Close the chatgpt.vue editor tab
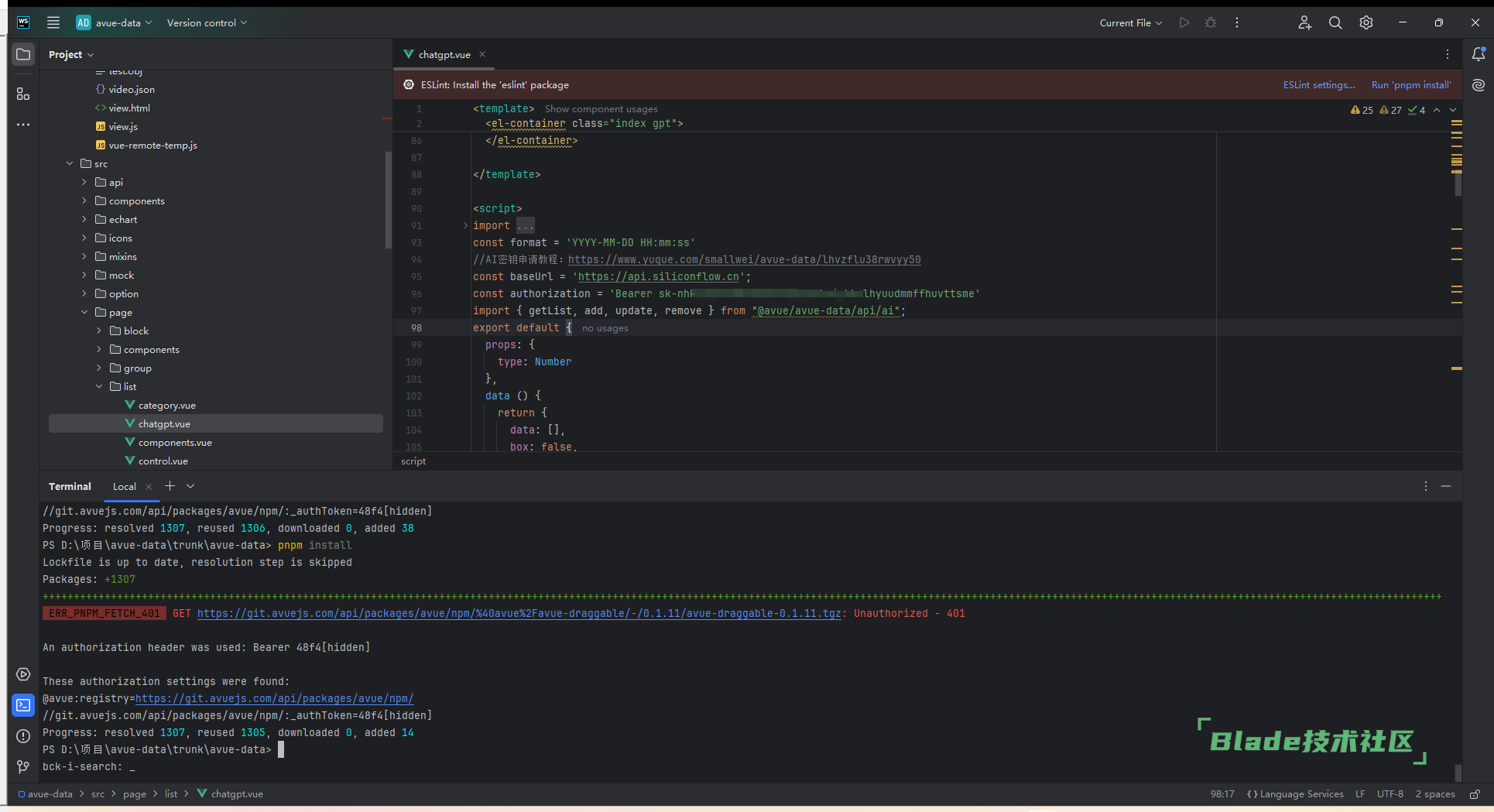Viewport: 1494px width, 812px height. [x=482, y=54]
